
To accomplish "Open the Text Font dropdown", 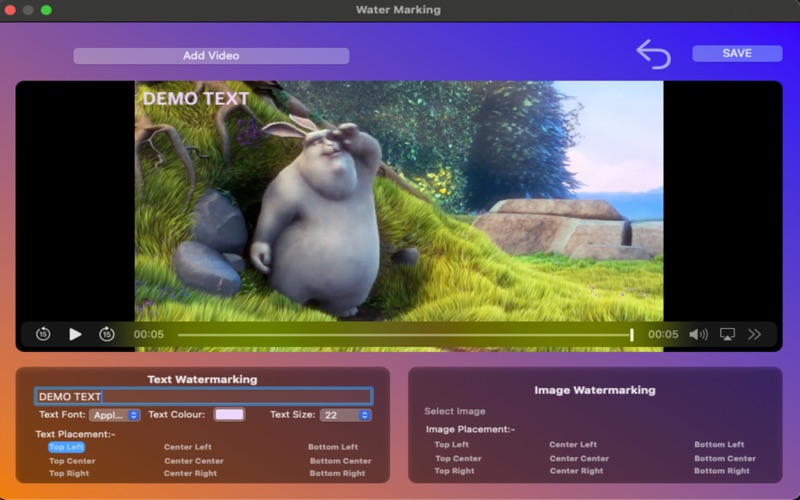I will click(x=115, y=415).
